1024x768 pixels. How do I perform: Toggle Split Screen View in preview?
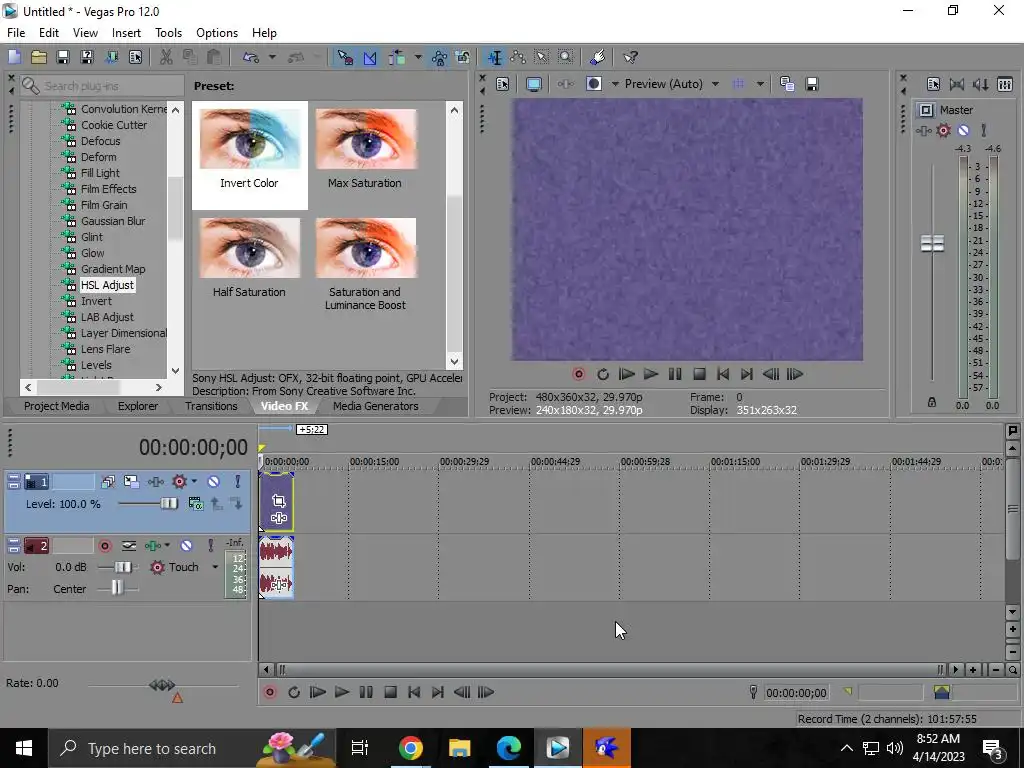[x=594, y=84]
